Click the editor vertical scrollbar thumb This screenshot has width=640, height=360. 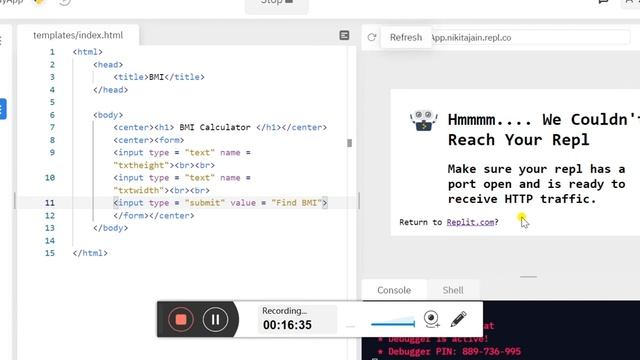tap(349, 143)
